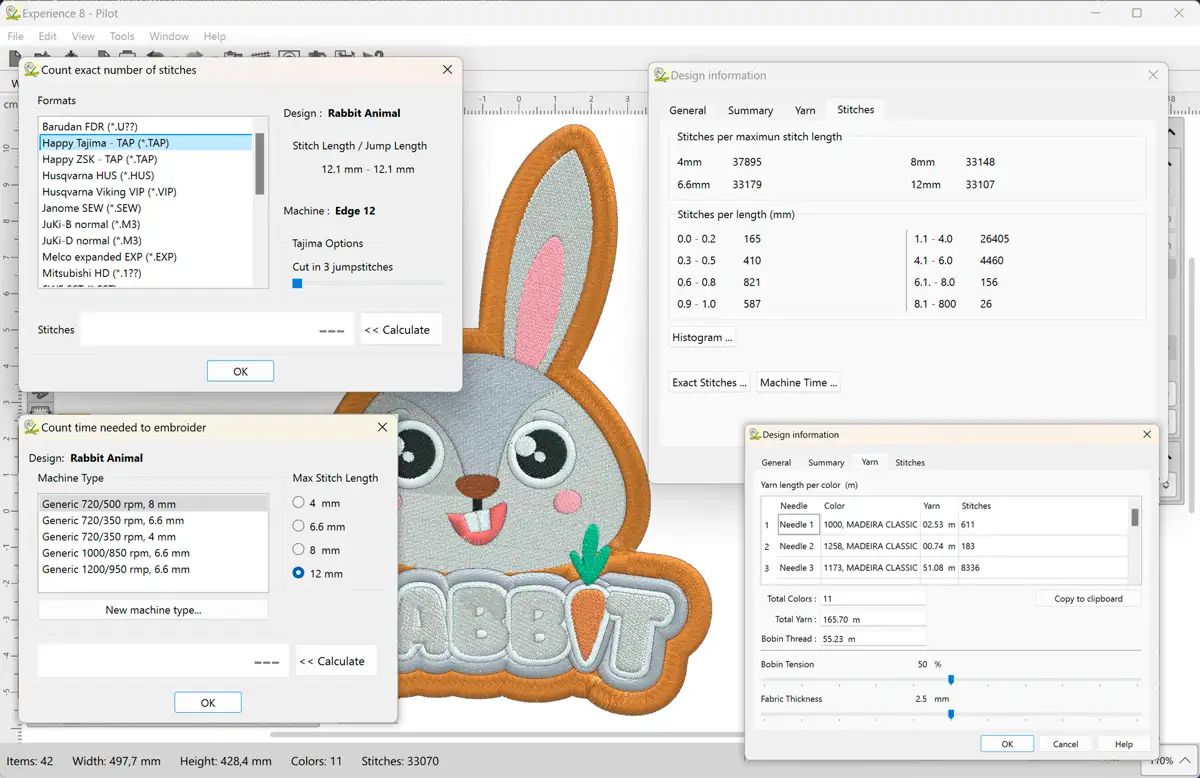Screen dimensions: 1200x778
Task: Switch to Stitches tab in yarn-length dialog
Action: 910,463
